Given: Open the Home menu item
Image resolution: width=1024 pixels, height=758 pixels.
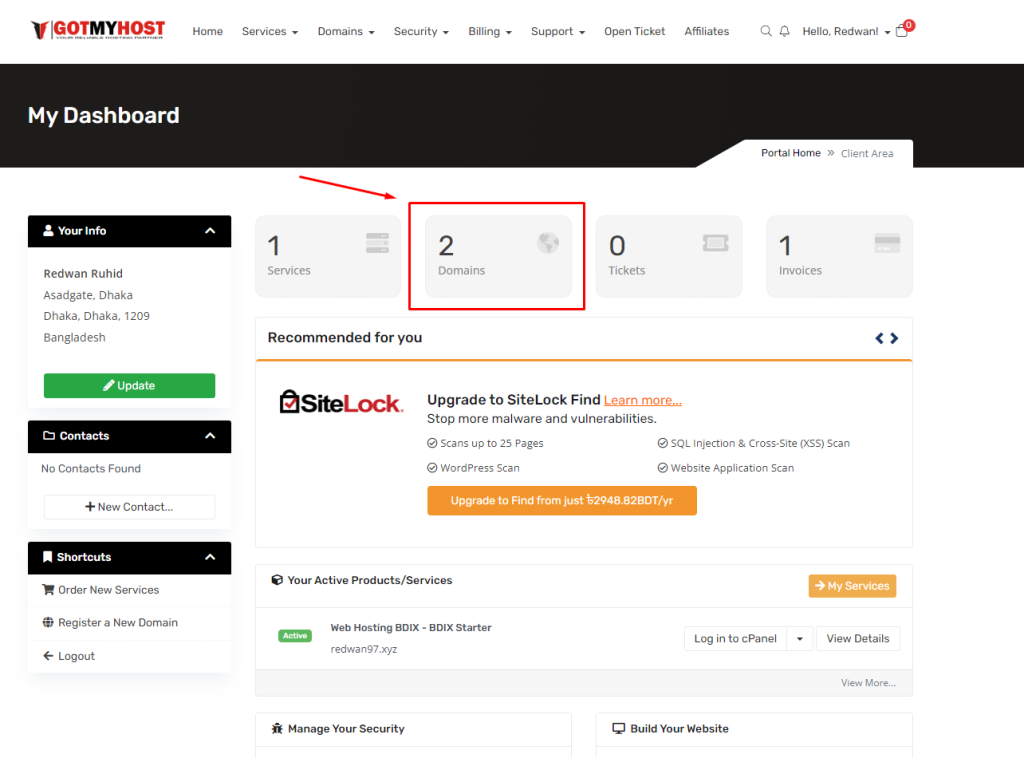Looking at the screenshot, I should (x=208, y=32).
